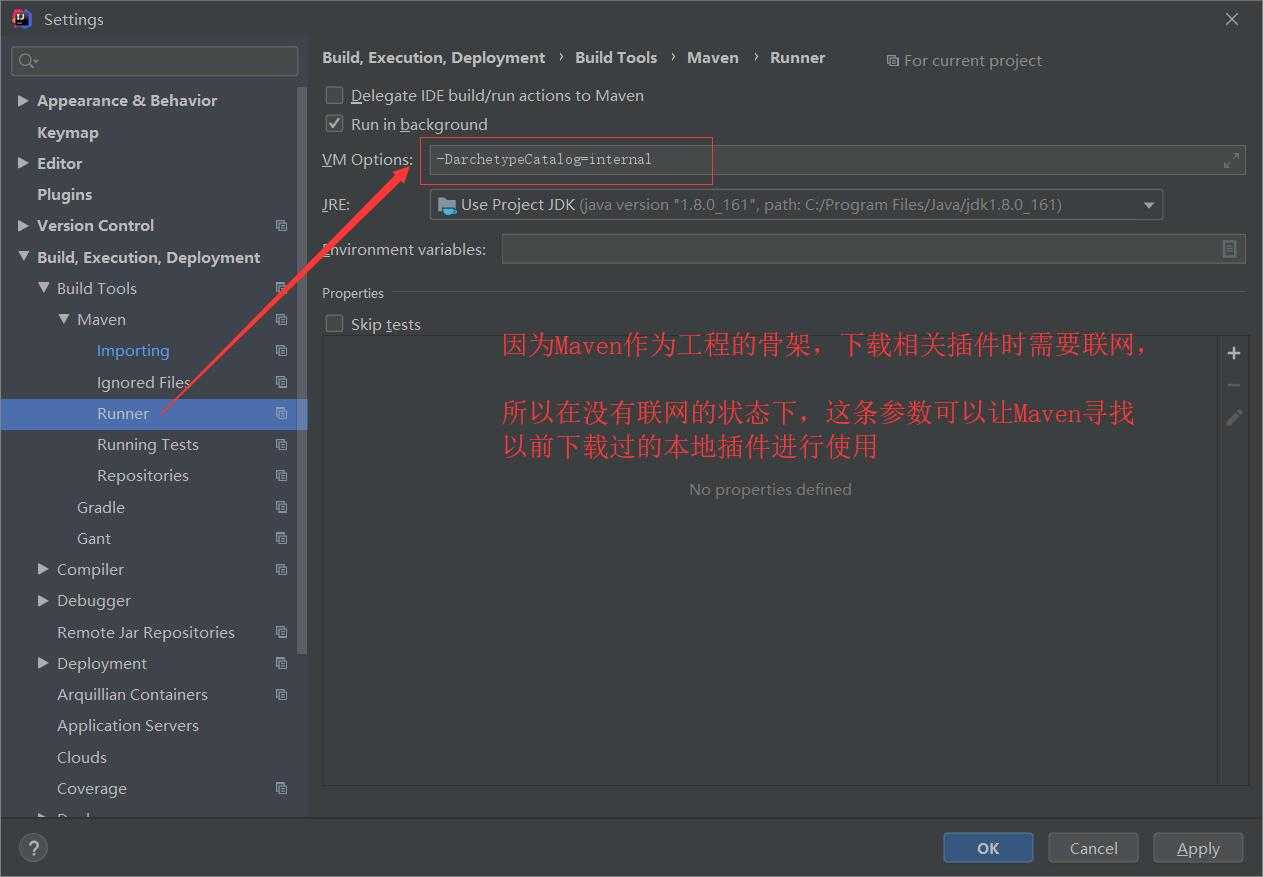This screenshot has width=1263, height=877.
Task: Click the search magnifier icon in settings search
Action: coord(28,61)
